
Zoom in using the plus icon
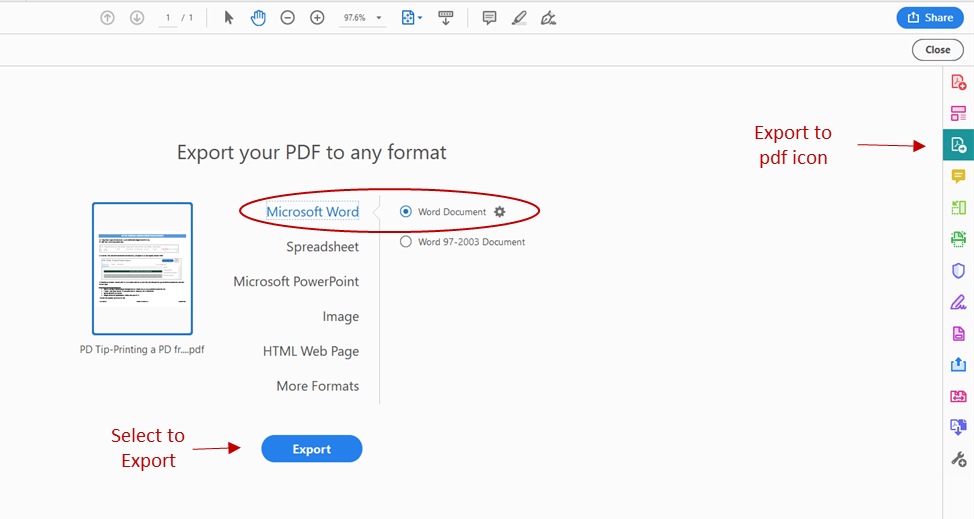click(317, 18)
